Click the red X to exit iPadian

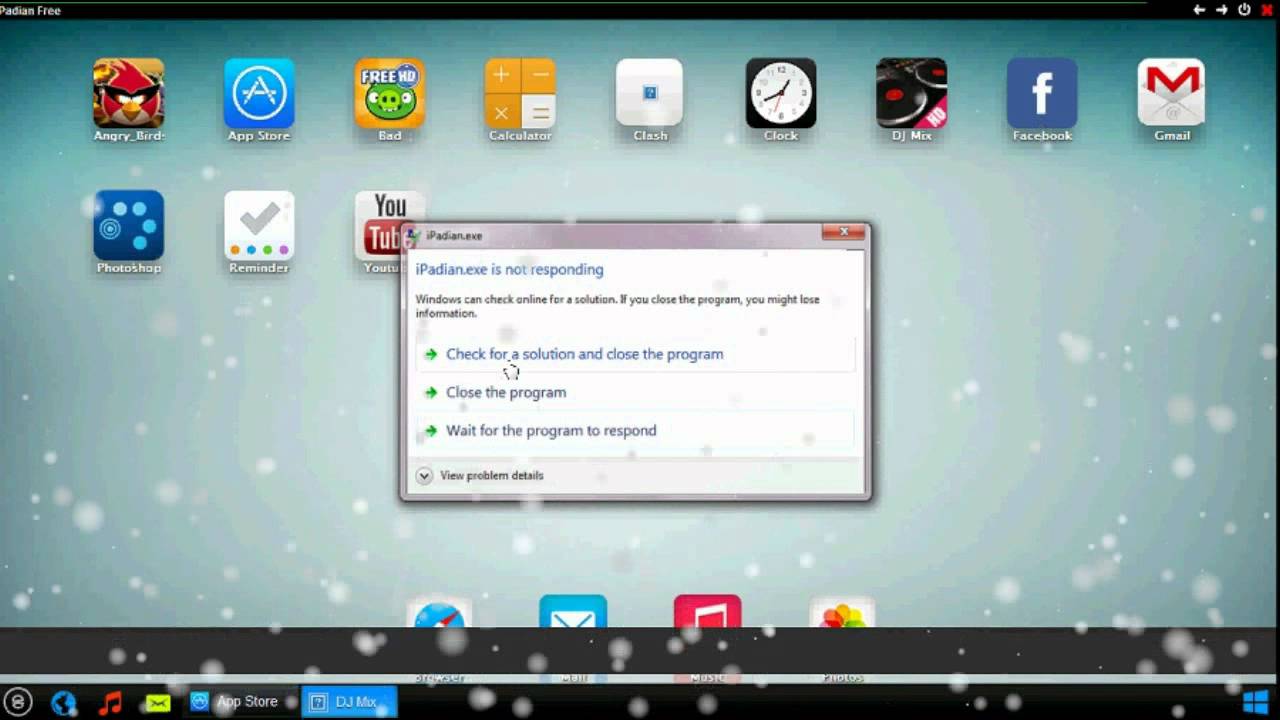click(1268, 10)
